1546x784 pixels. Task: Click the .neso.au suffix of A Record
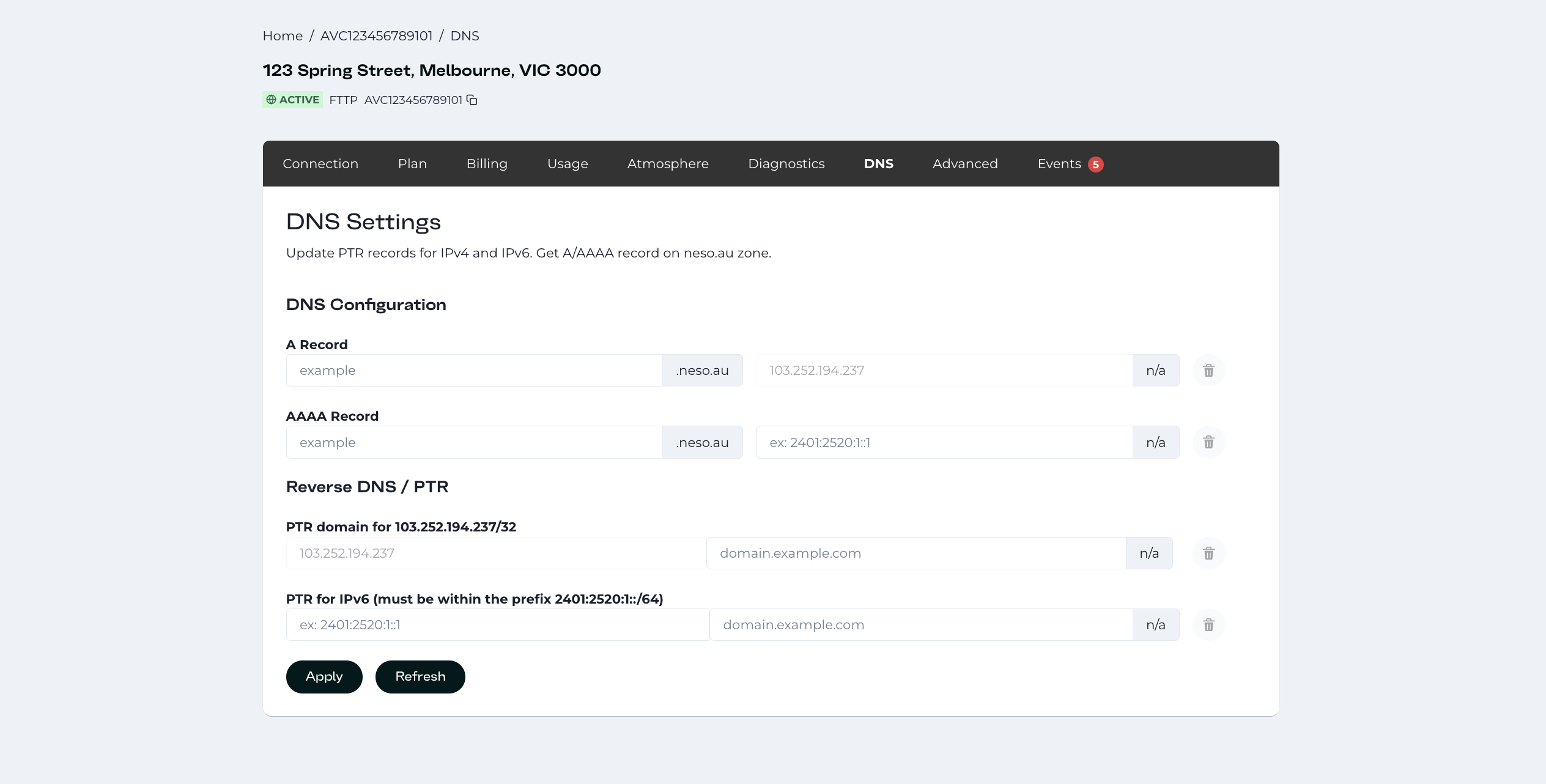(702, 371)
